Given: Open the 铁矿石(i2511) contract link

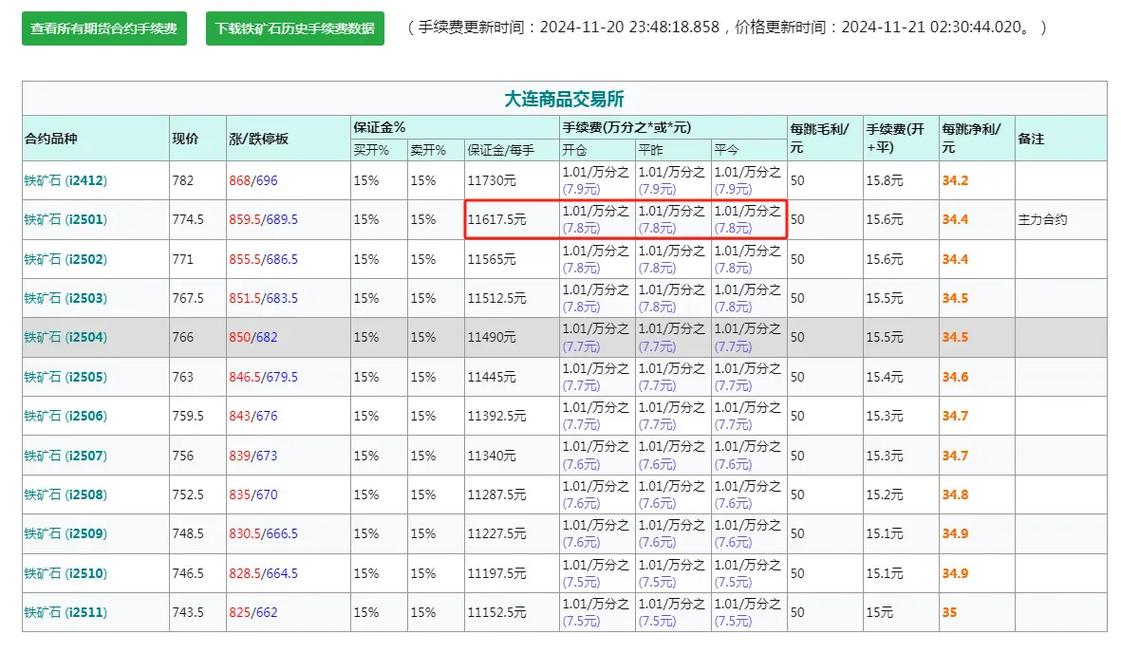Looking at the screenshot, I should point(66,612).
